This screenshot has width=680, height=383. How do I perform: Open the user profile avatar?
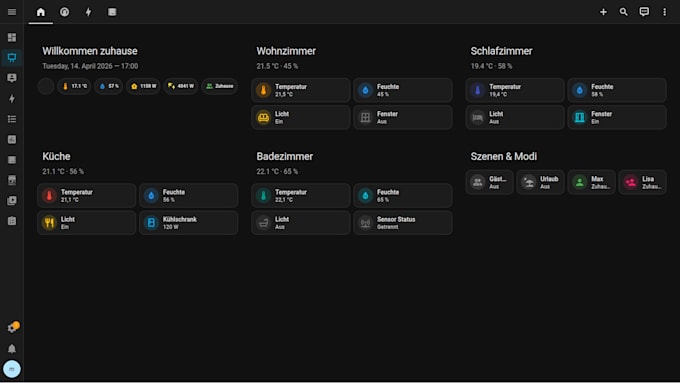tap(12, 369)
